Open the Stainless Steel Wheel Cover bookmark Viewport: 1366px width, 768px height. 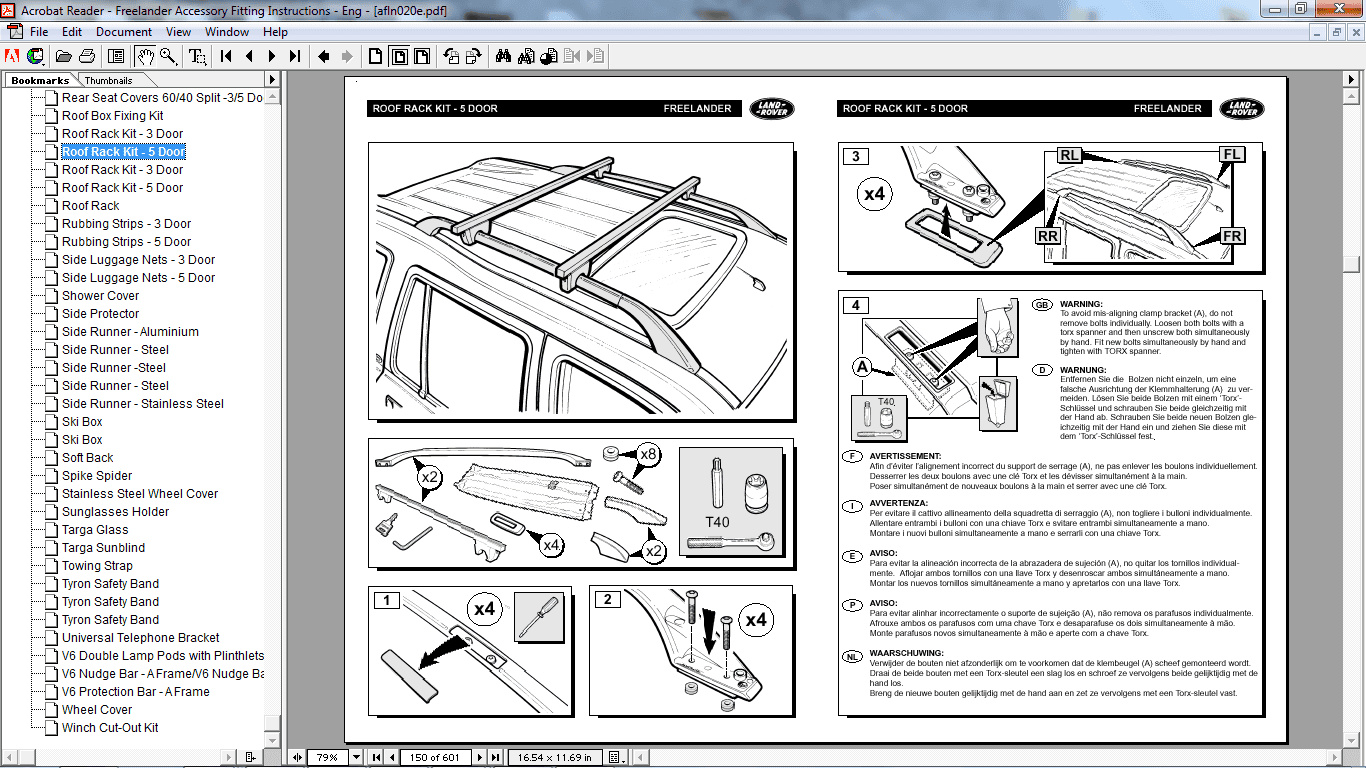[x=140, y=494]
